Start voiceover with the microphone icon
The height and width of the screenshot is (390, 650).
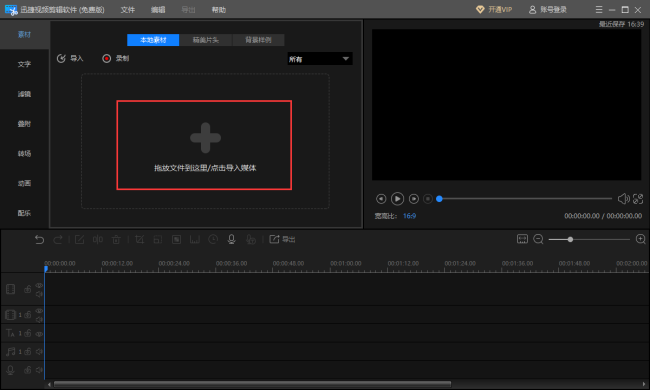[x=232, y=239]
